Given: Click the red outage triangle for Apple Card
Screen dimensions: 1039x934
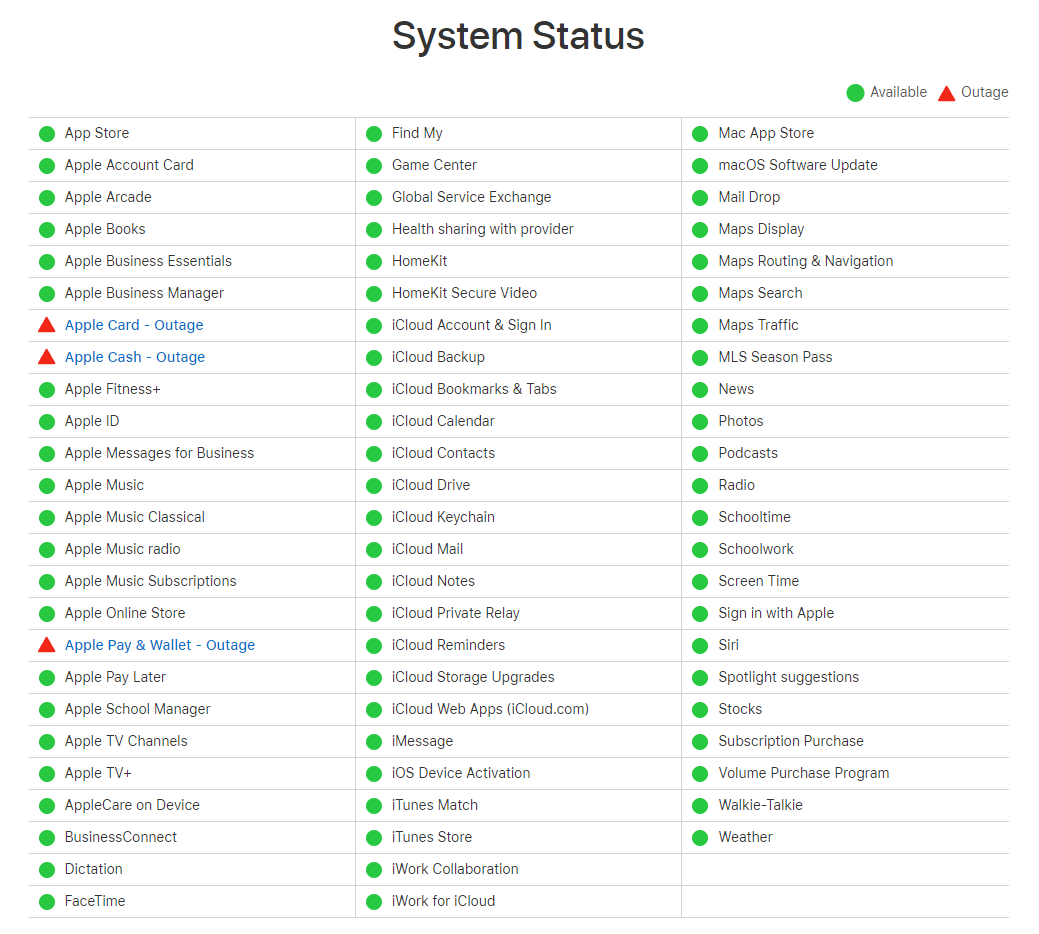Looking at the screenshot, I should [46, 325].
